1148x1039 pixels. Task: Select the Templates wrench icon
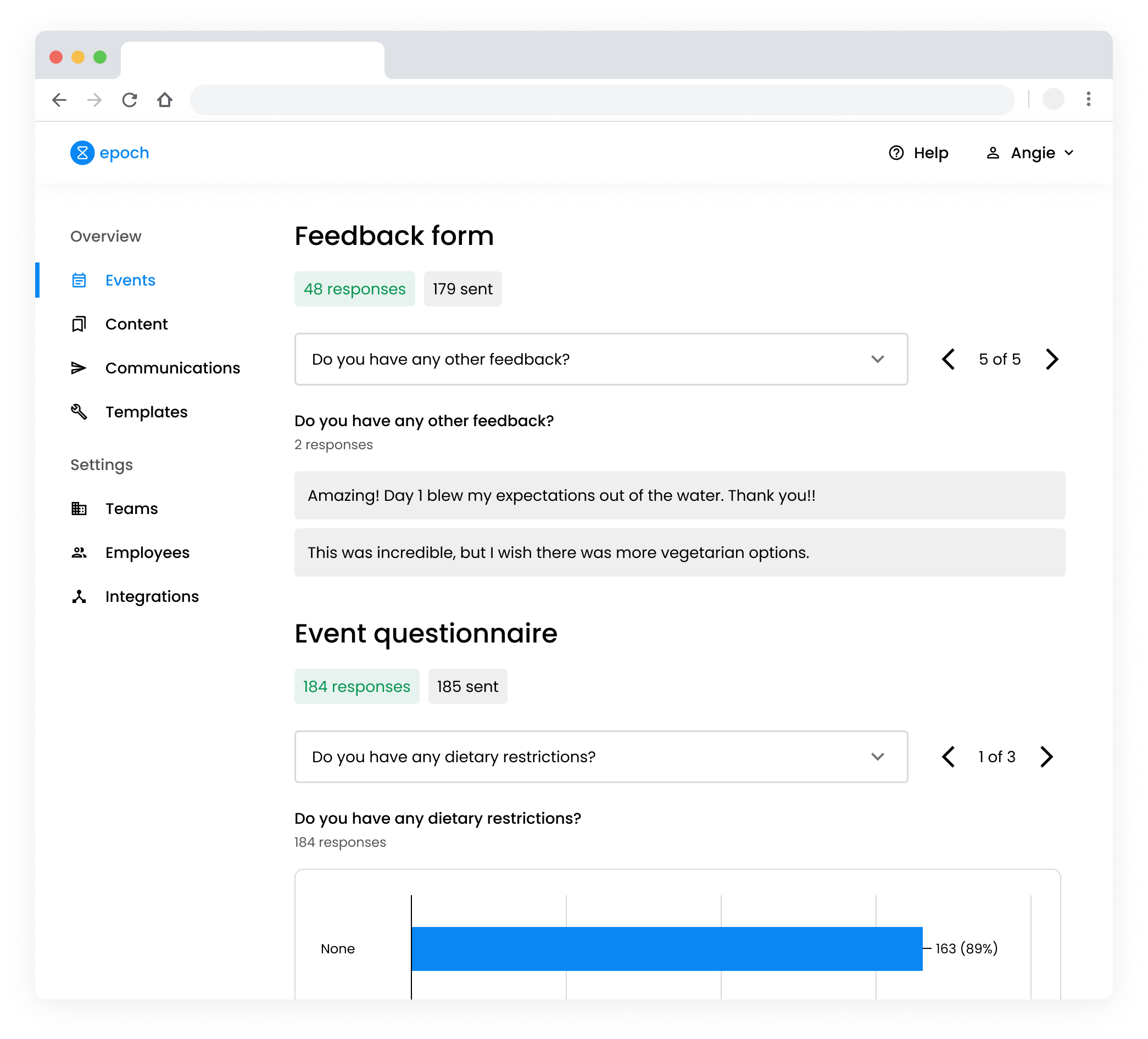point(79,412)
